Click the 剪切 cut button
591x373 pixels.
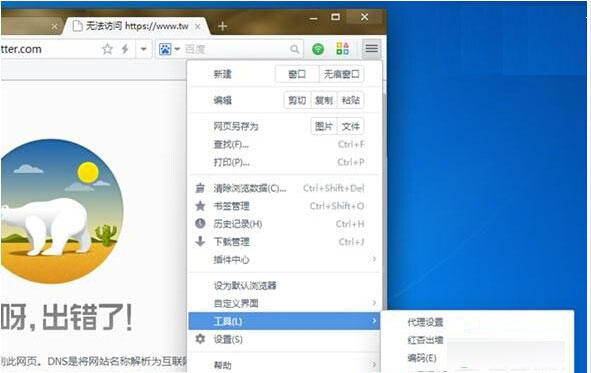point(297,100)
